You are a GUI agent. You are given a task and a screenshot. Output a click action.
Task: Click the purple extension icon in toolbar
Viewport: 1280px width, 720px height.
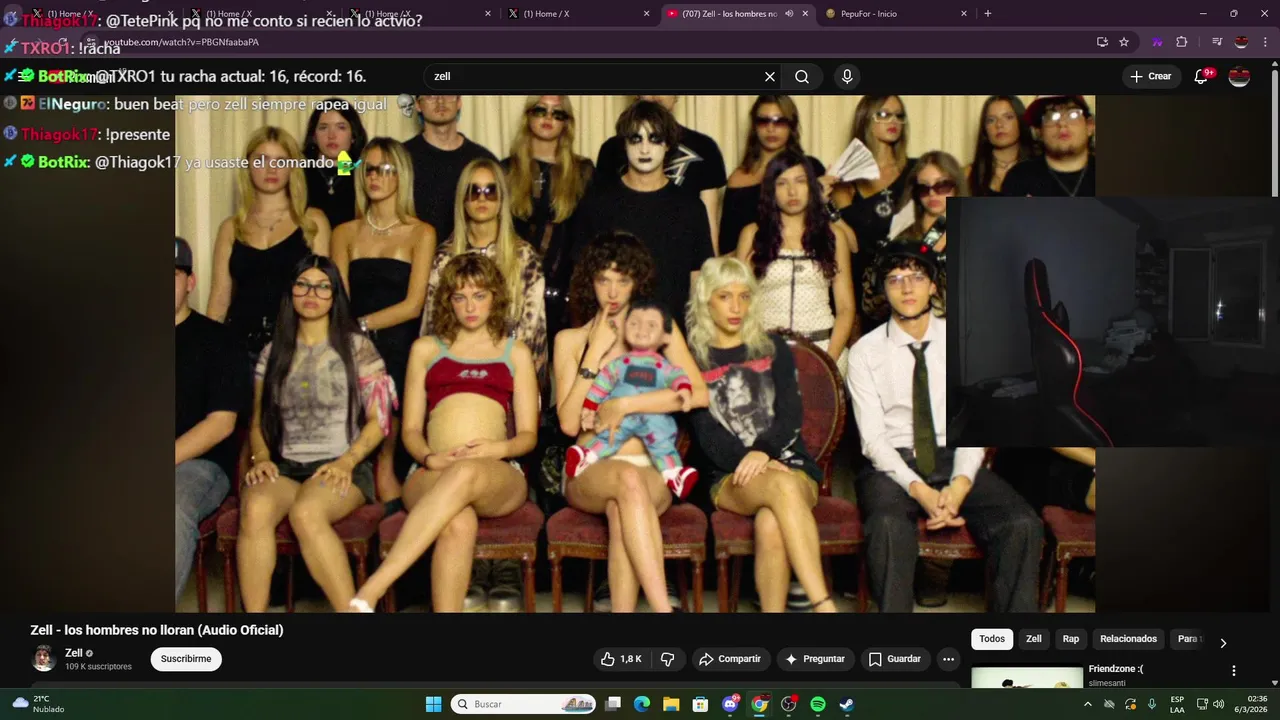pyautogui.click(x=1157, y=42)
